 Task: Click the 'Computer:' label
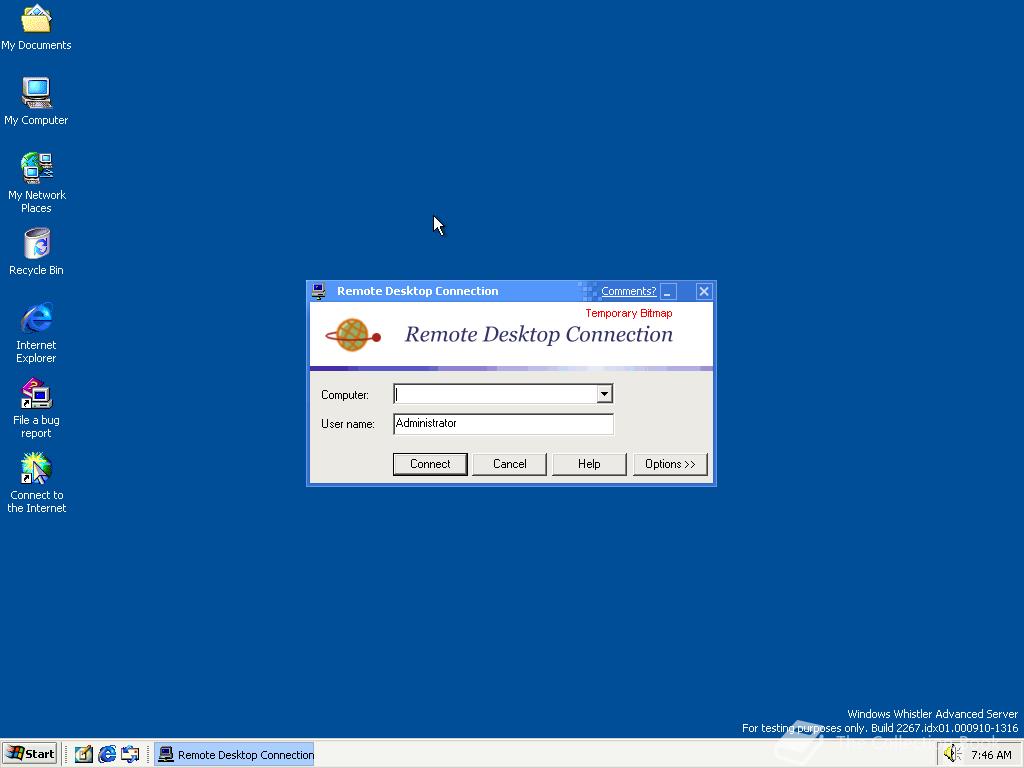coord(345,395)
